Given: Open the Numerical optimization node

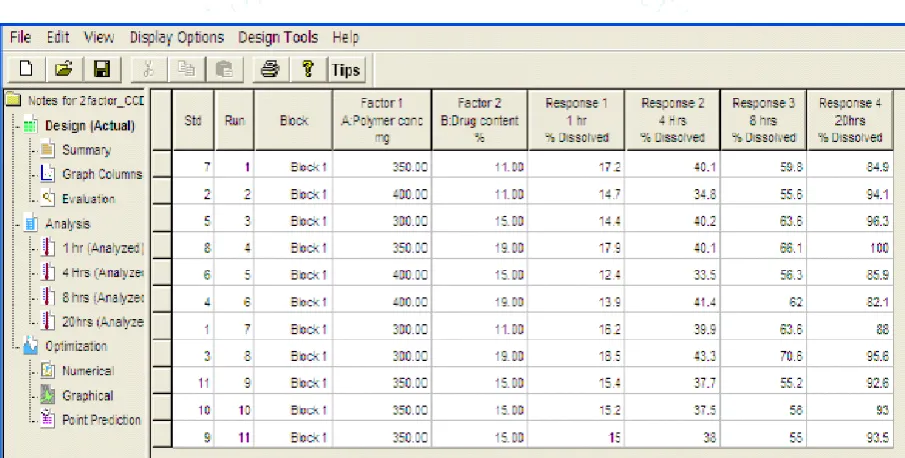Looking at the screenshot, I should click(88, 370).
